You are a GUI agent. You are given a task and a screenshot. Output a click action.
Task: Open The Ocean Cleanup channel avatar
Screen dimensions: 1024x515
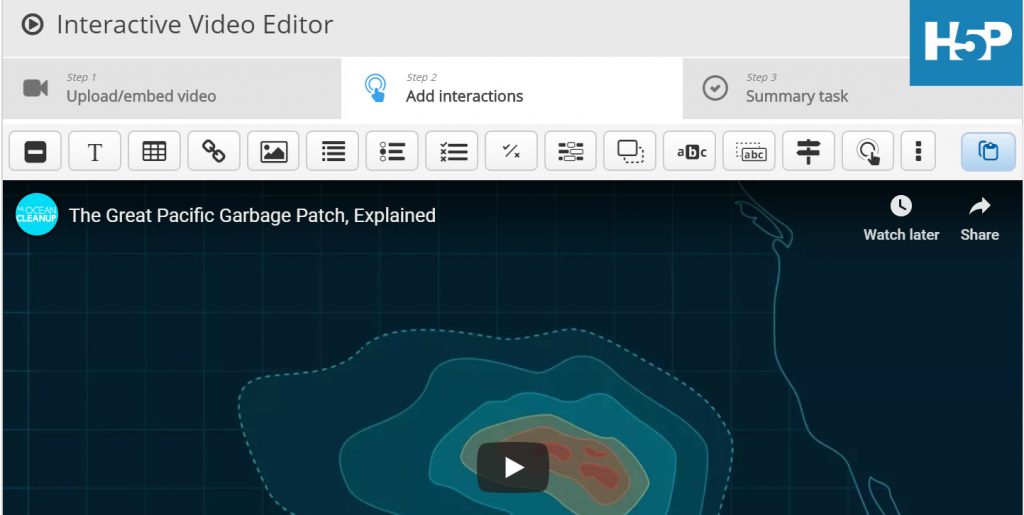click(x=37, y=214)
